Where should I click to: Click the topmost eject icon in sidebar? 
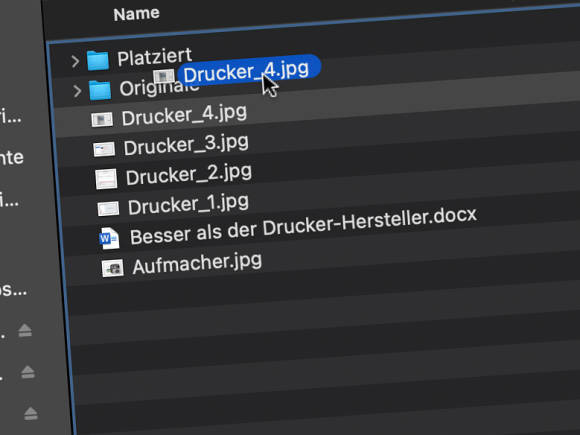point(25,330)
